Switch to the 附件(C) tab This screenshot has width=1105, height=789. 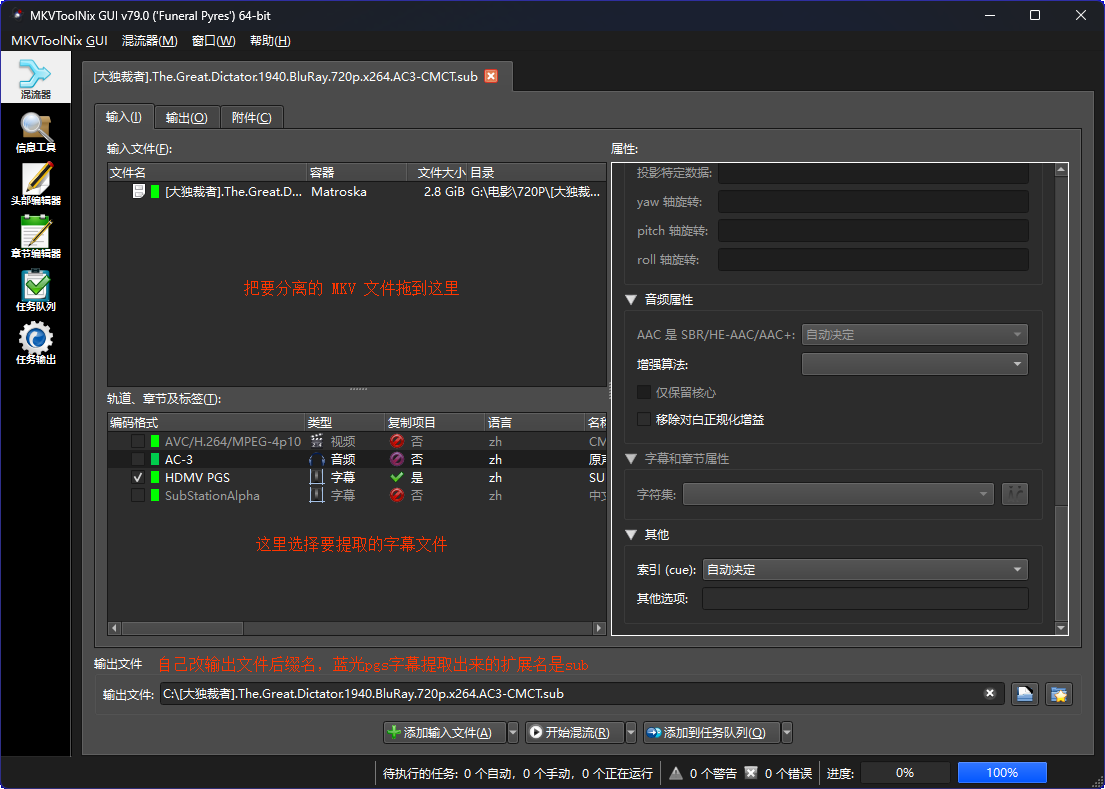click(x=252, y=118)
